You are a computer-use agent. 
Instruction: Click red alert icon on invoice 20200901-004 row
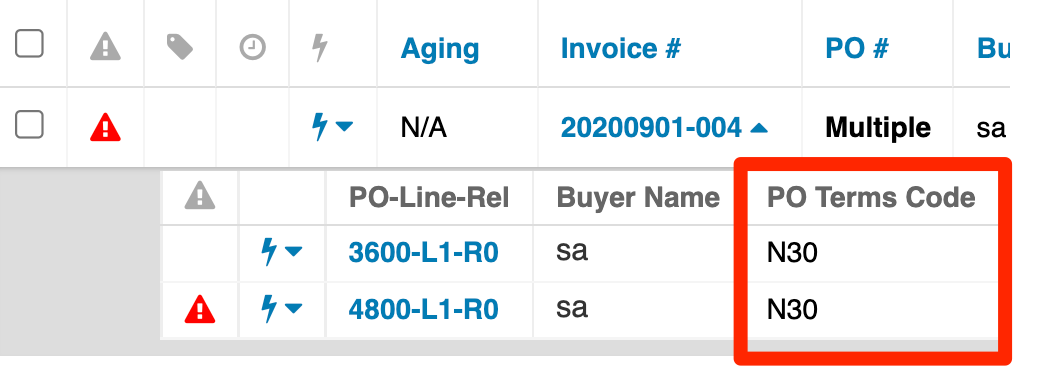106,127
